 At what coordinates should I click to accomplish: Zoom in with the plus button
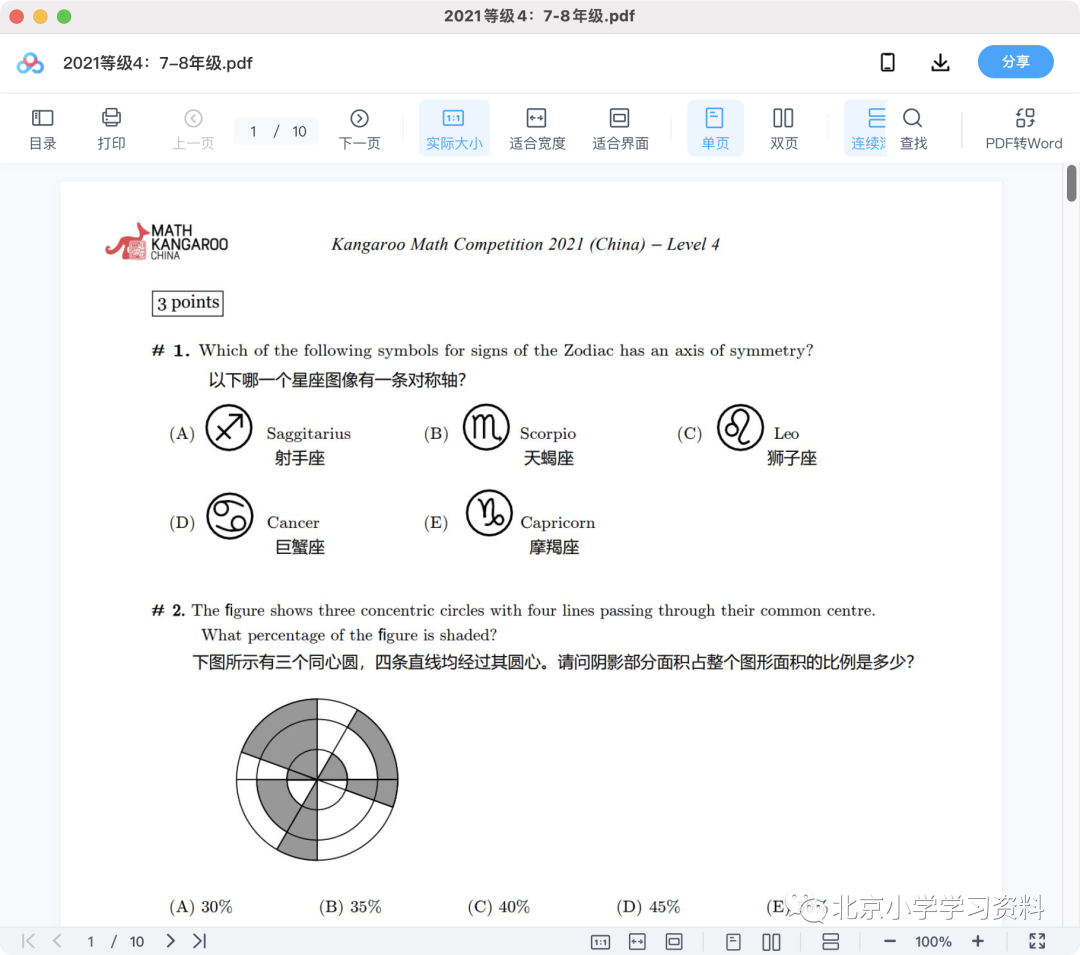[977, 941]
